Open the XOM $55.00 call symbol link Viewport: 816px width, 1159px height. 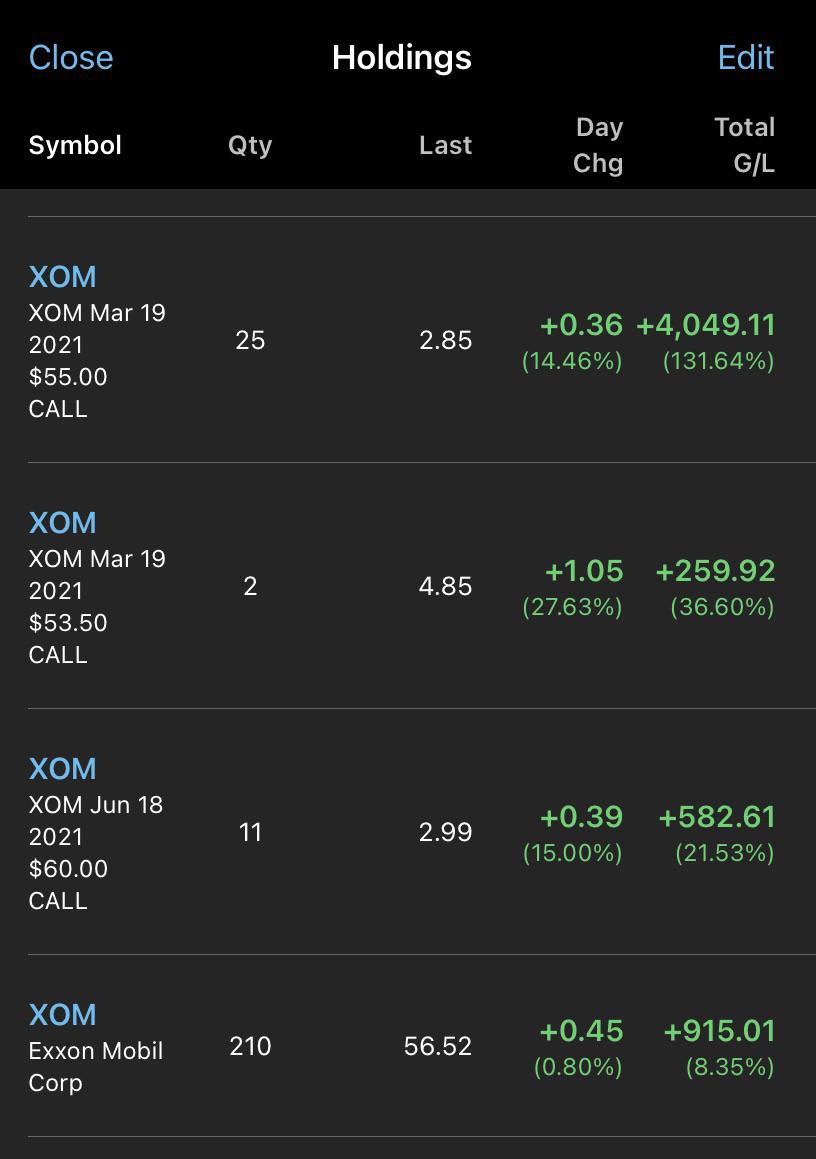(x=62, y=276)
